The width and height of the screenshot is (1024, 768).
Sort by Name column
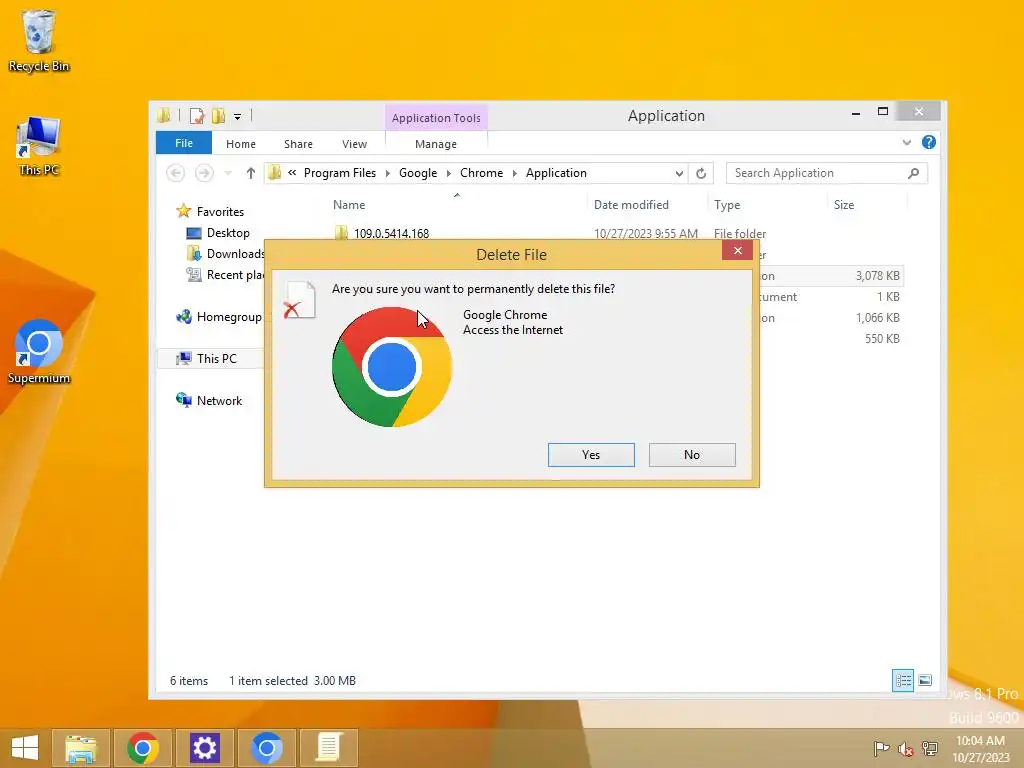point(349,204)
